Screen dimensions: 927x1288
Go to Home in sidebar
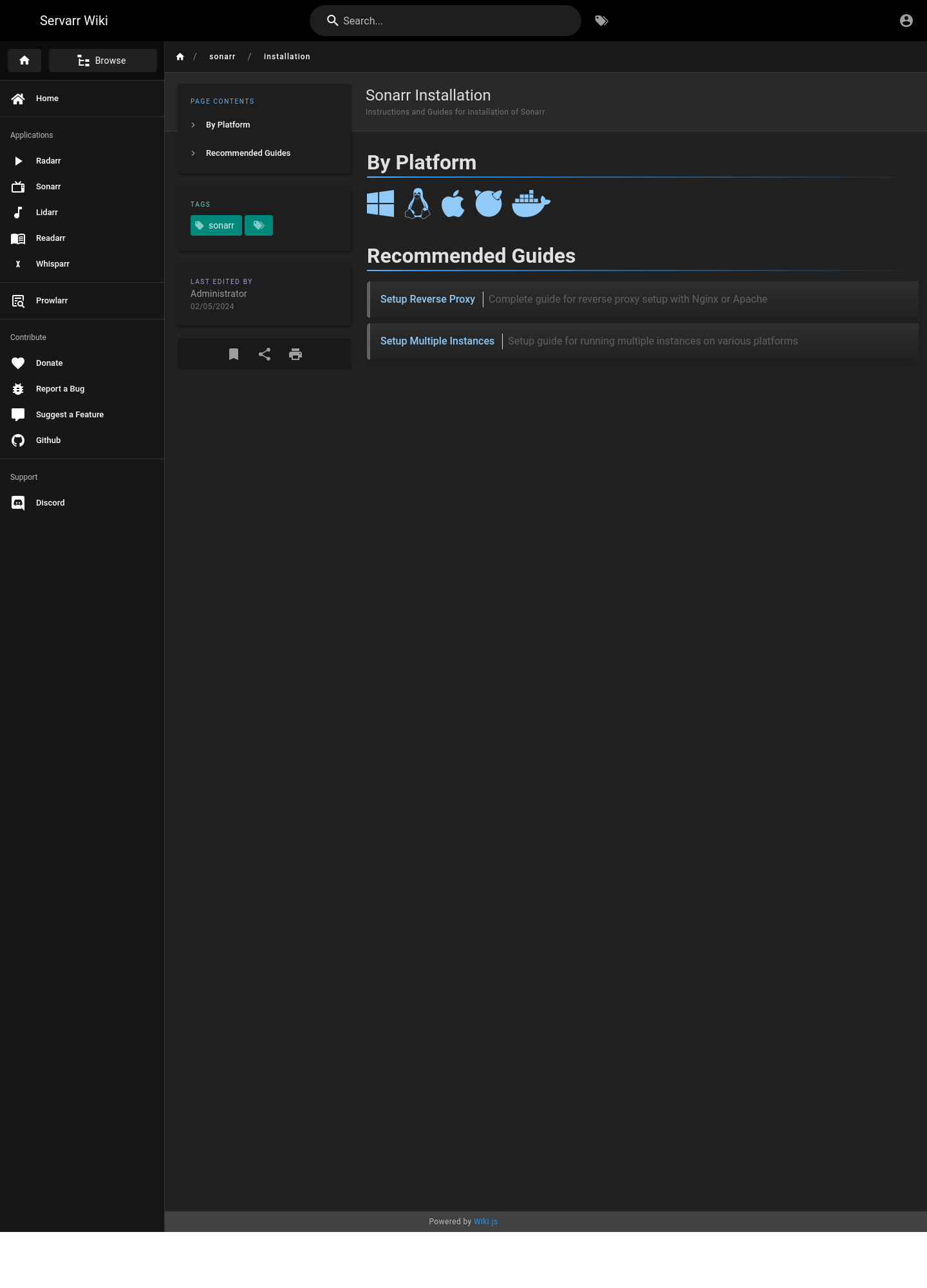coord(82,99)
